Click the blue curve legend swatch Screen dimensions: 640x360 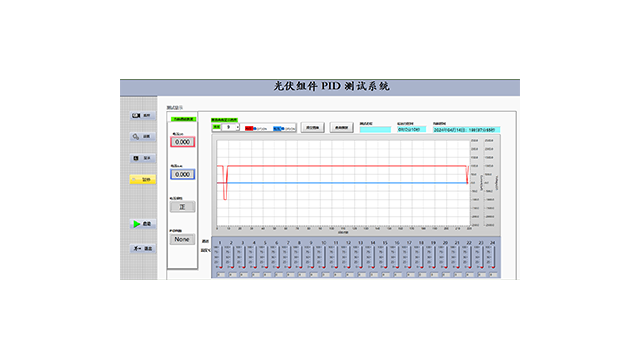coord(277,128)
